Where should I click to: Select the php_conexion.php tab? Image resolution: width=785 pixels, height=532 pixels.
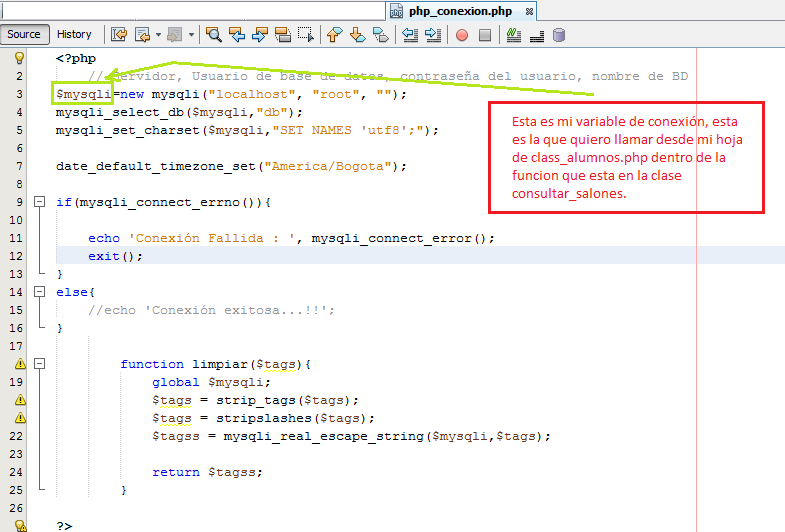pos(460,11)
